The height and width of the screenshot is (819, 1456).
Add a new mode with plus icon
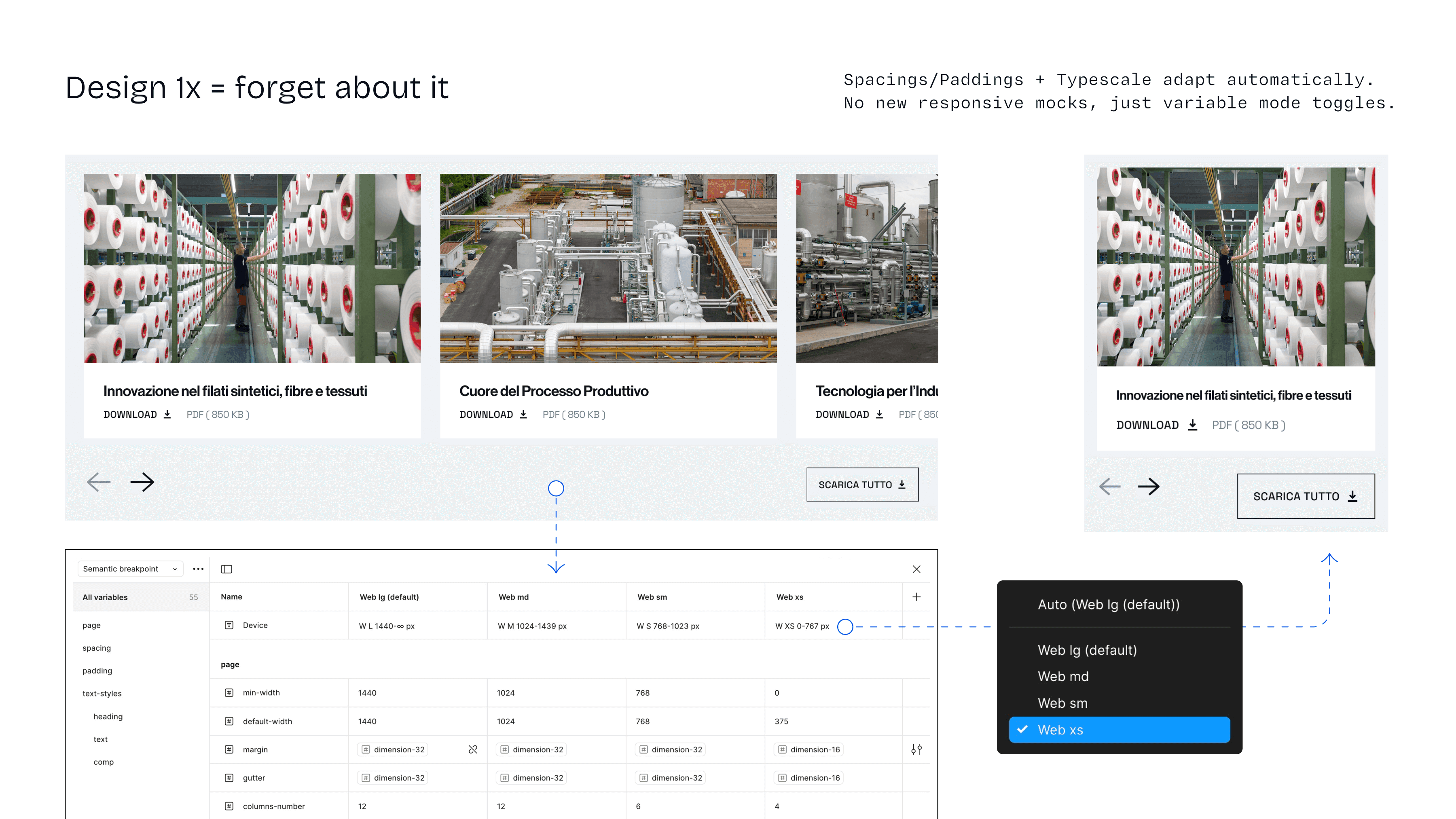pyautogui.click(x=916, y=597)
